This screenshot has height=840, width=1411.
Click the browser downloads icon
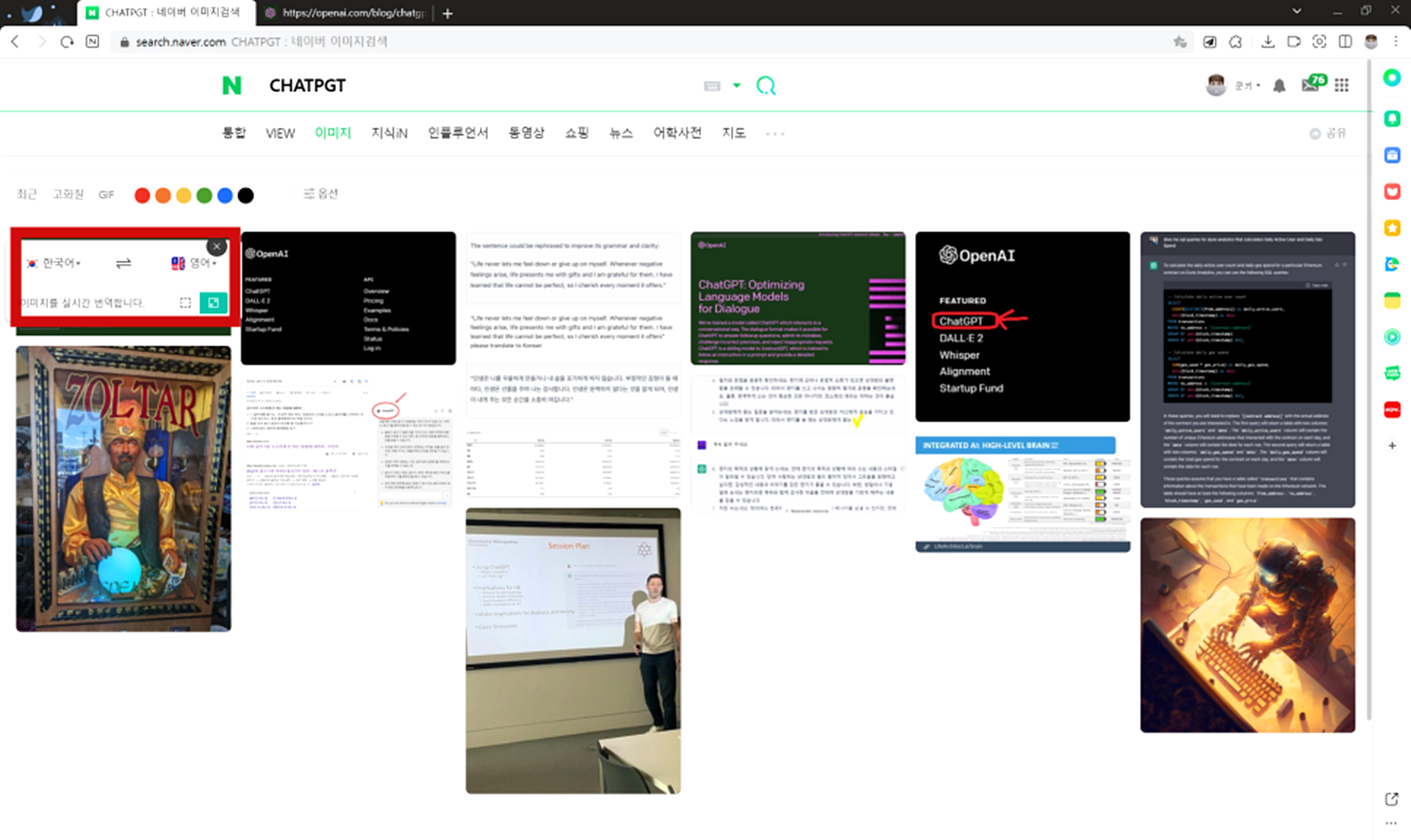1268,42
